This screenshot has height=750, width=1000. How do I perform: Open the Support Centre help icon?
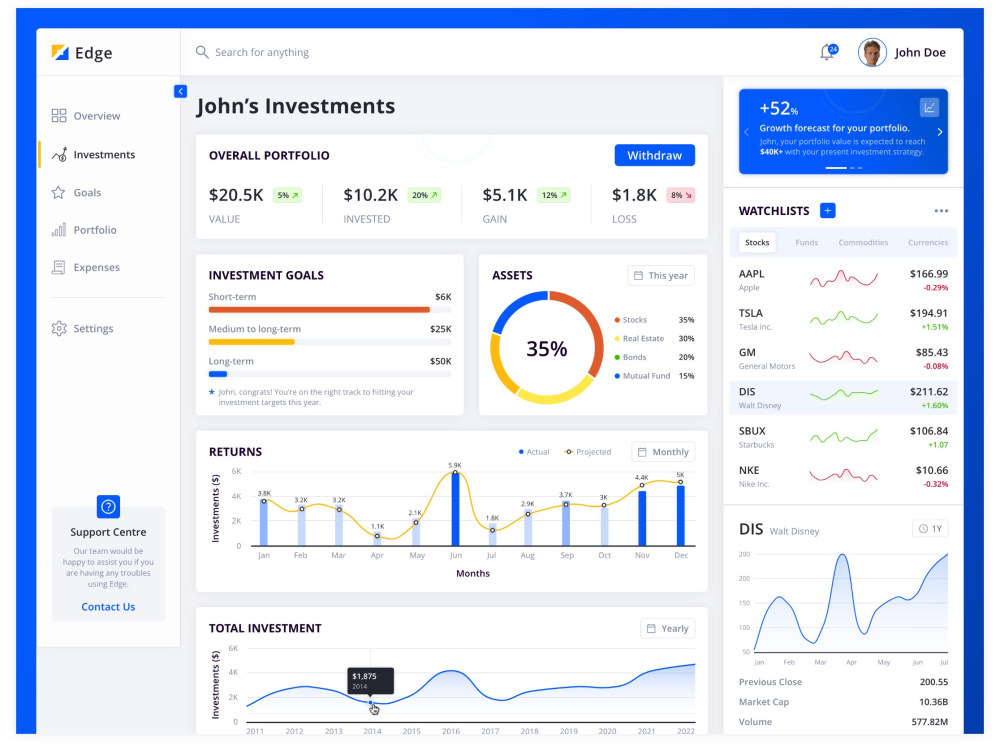click(108, 507)
